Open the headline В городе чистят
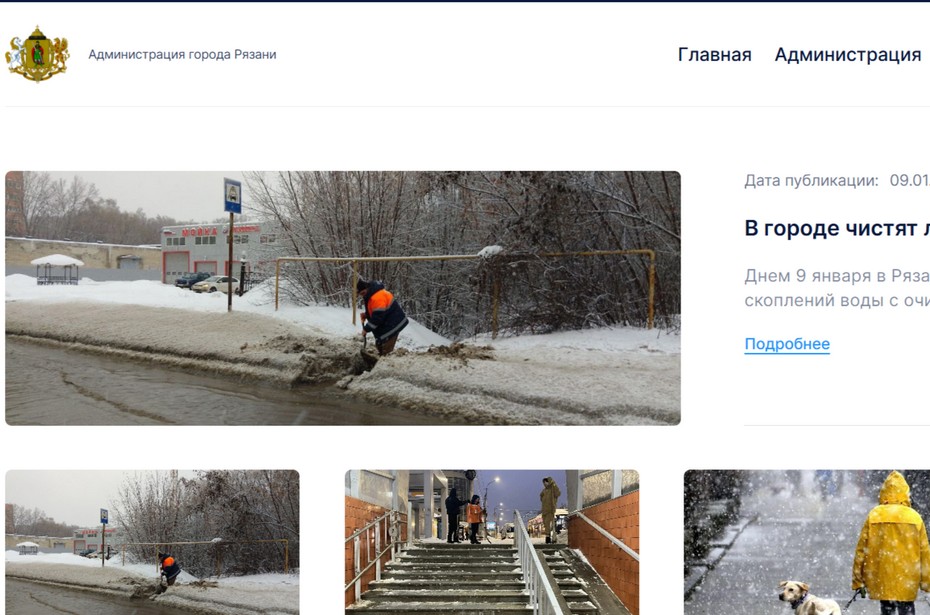The width and height of the screenshot is (930, 615). pyautogui.click(x=837, y=228)
